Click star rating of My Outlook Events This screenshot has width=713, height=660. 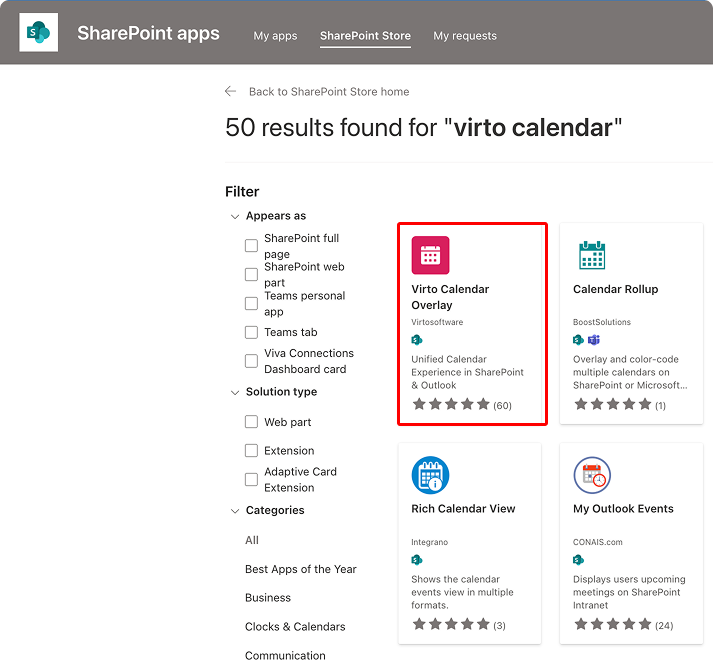pyautogui.click(x=613, y=624)
